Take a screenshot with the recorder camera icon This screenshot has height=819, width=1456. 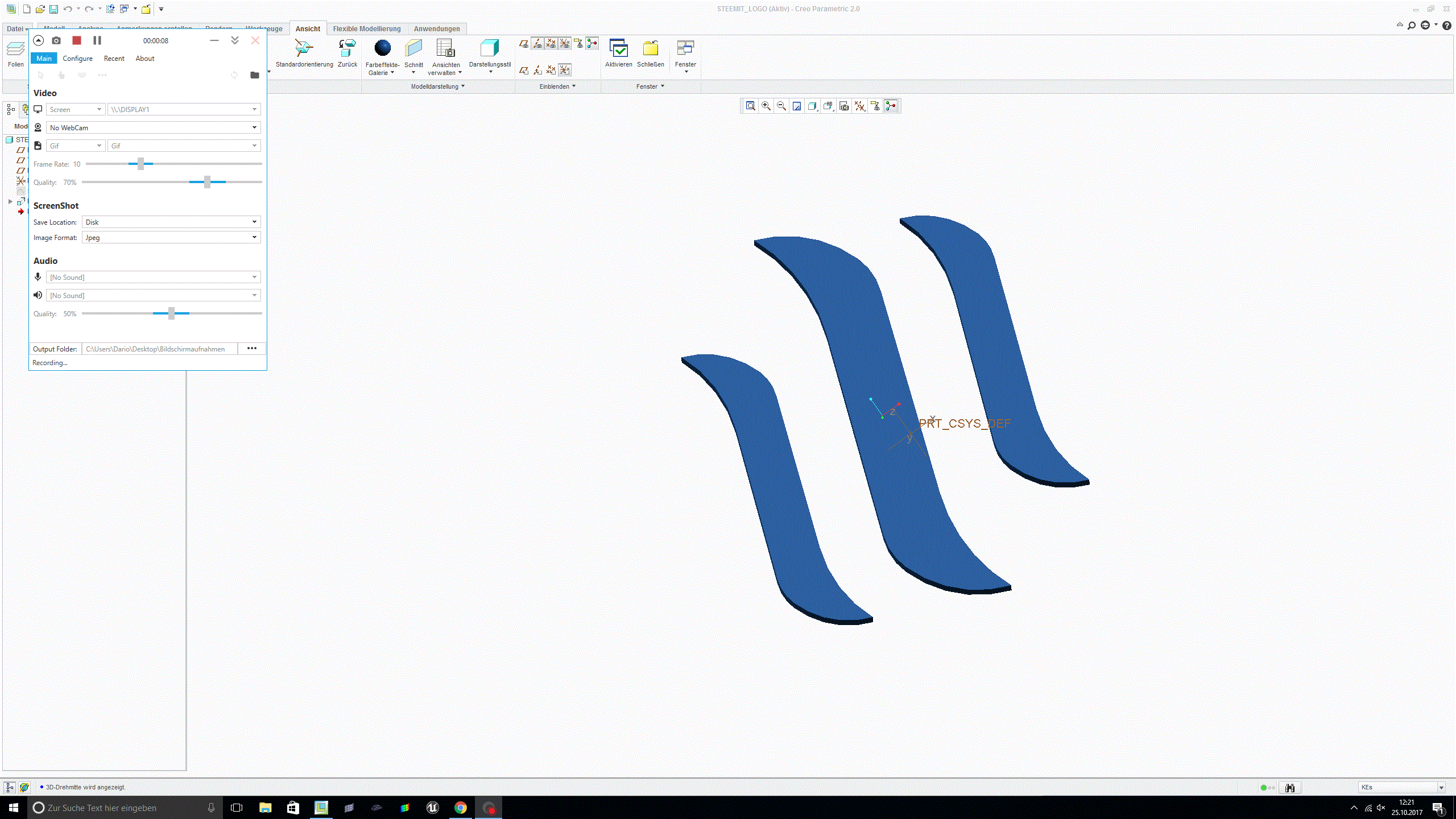(x=56, y=40)
